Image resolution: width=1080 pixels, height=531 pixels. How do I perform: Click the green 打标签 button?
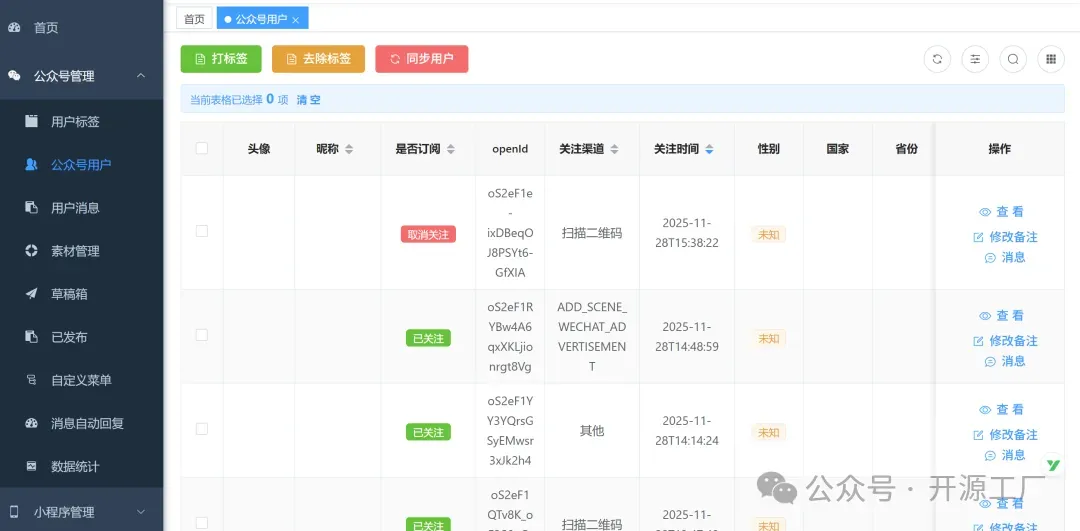point(221,59)
